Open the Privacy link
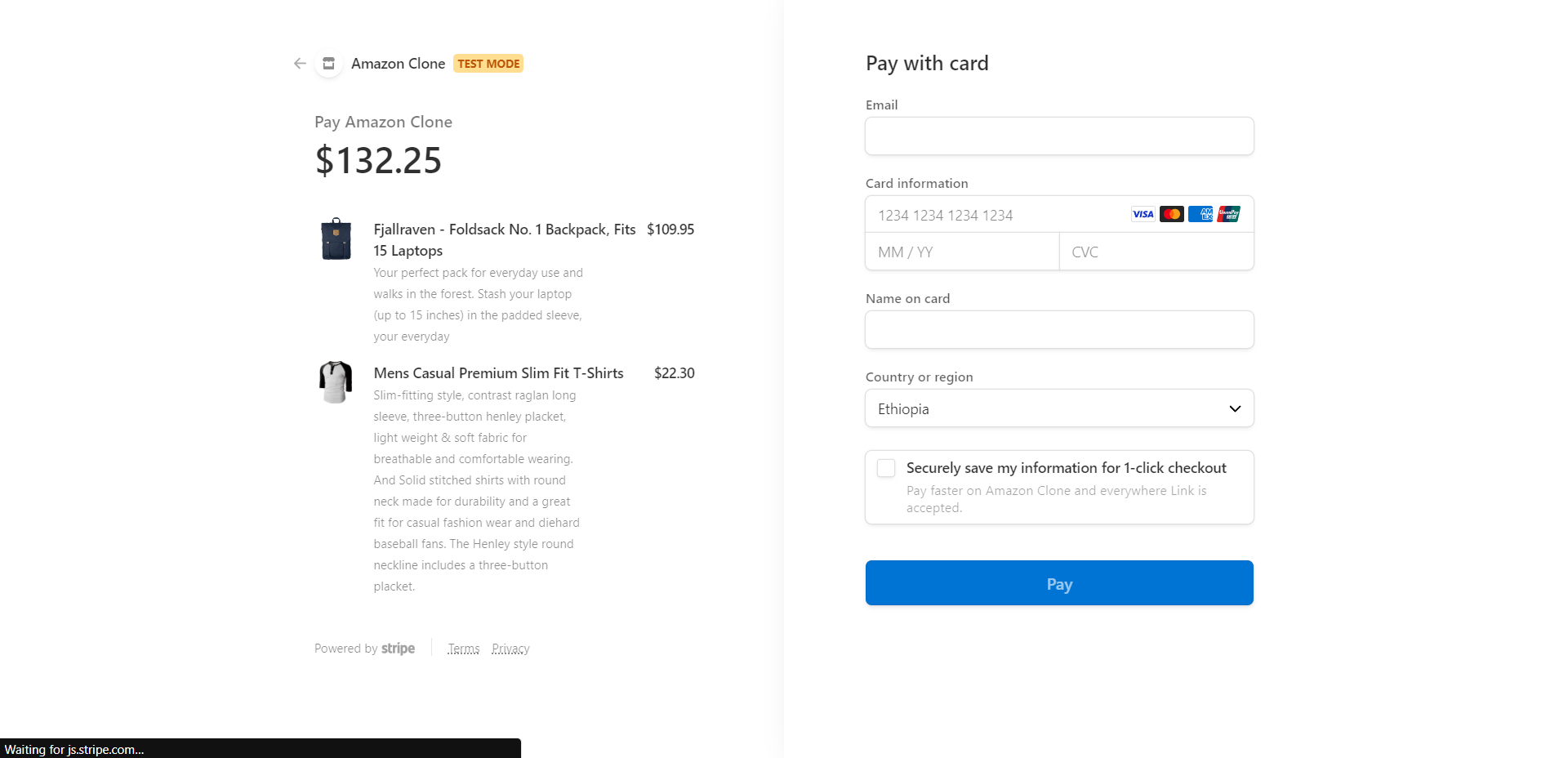 pyautogui.click(x=510, y=649)
